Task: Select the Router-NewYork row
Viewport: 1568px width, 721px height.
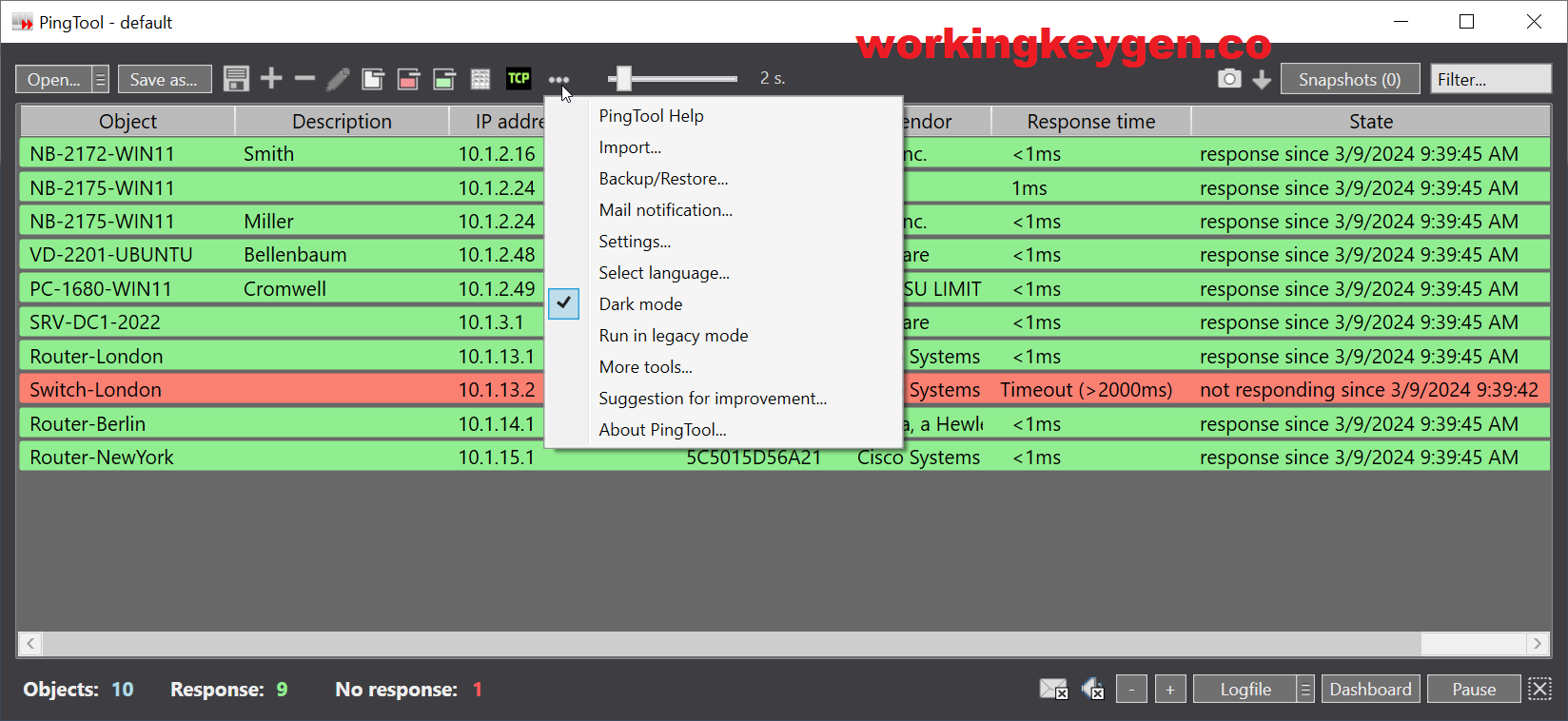Action: click(x=785, y=458)
